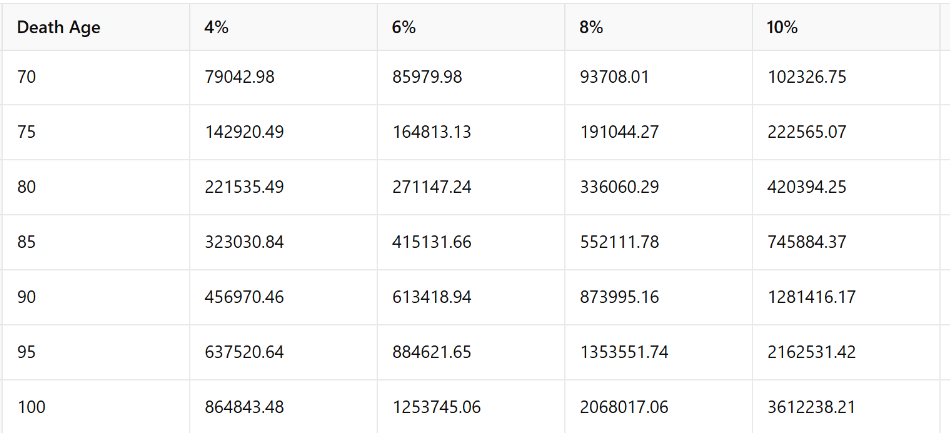Screen dimensions: 950x433
Task: Click the 8% column header
Action: (659, 27)
